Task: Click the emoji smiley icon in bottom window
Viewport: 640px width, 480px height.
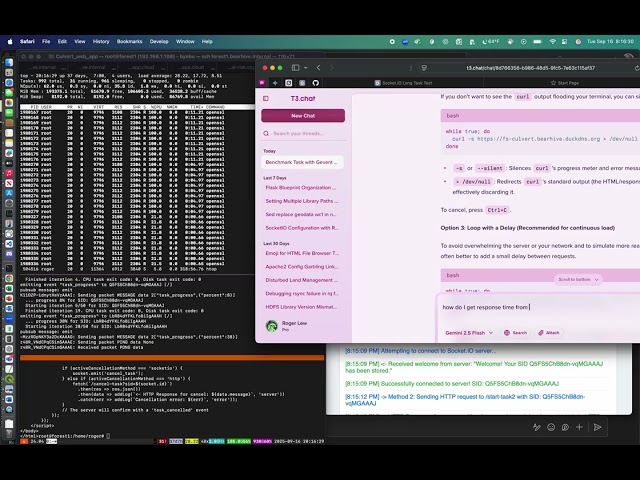Action: click(551, 427)
